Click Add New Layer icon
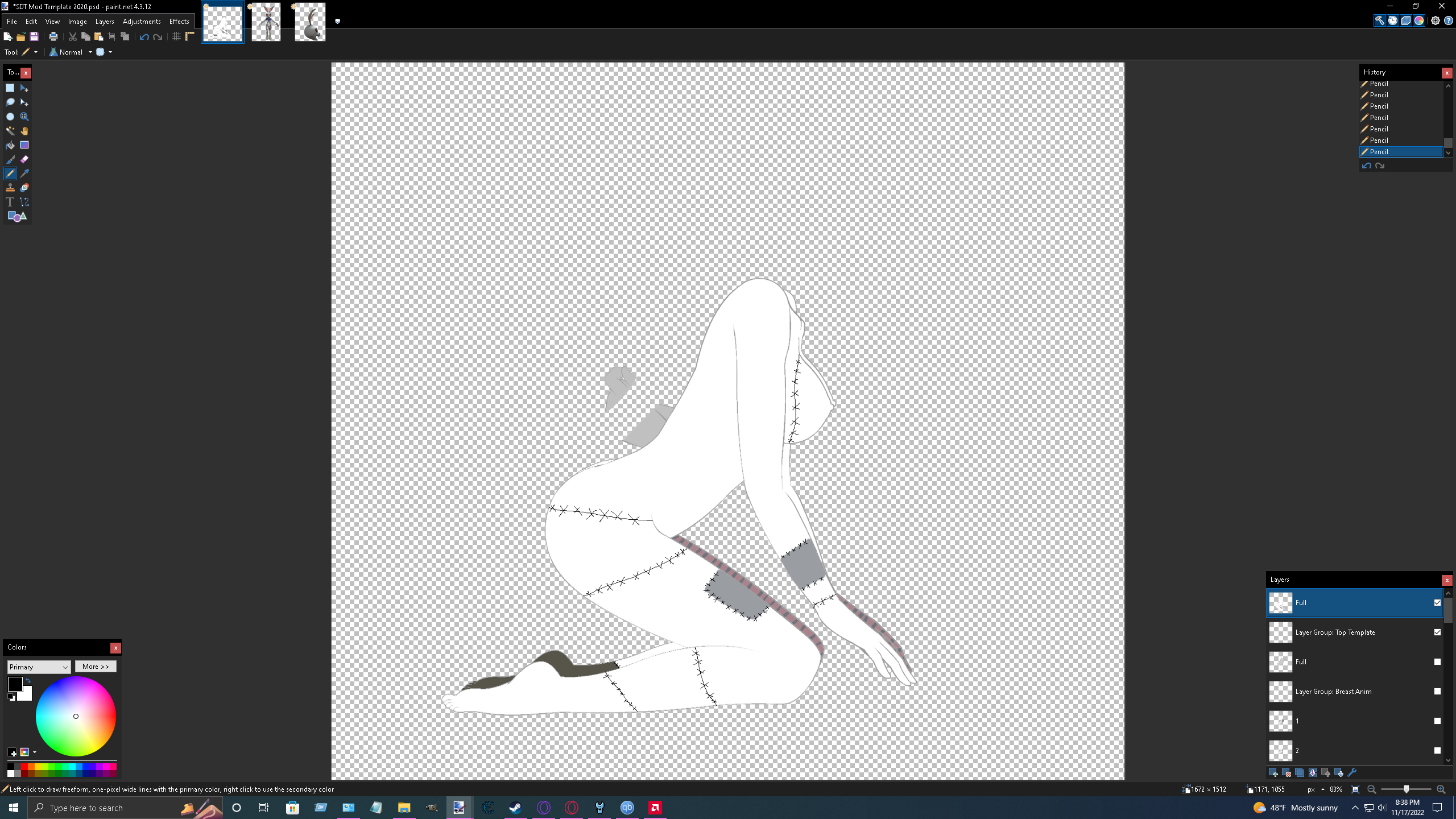Image resolution: width=1456 pixels, height=819 pixels. coord(1273,772)
